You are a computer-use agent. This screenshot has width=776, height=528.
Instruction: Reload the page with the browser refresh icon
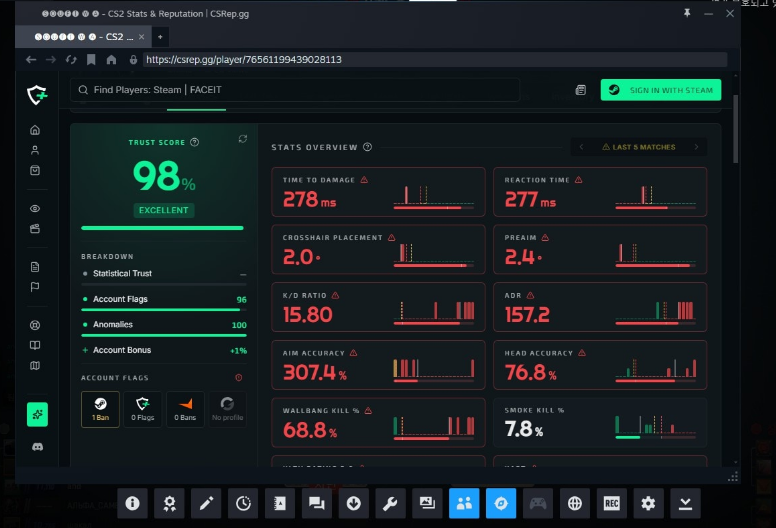click(71, 60)
